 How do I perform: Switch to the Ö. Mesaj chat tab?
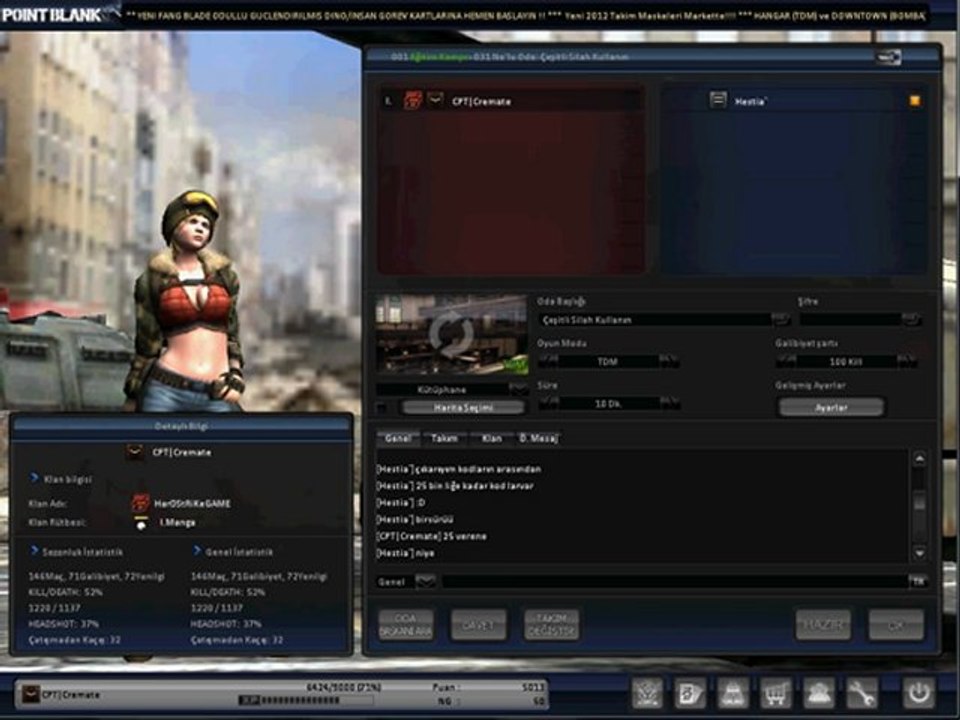[539, 438]
